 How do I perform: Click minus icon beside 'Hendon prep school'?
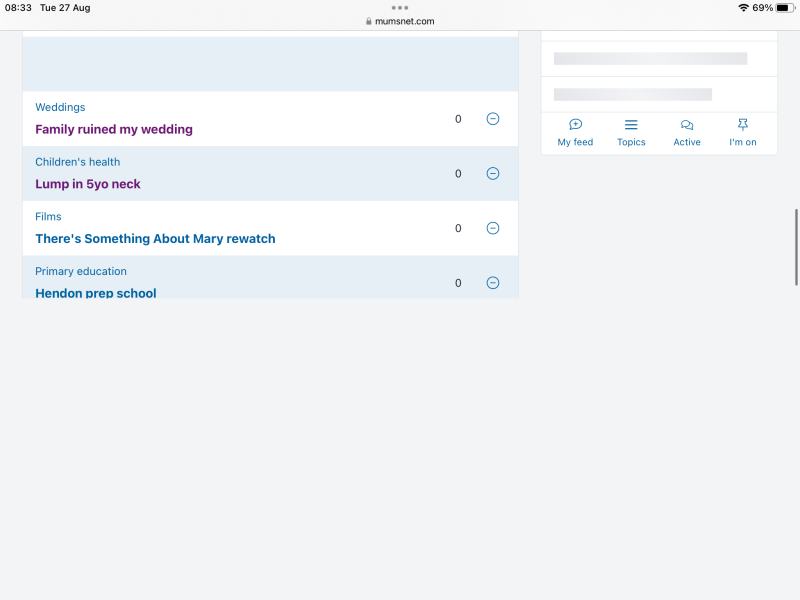tap(492, 283)
